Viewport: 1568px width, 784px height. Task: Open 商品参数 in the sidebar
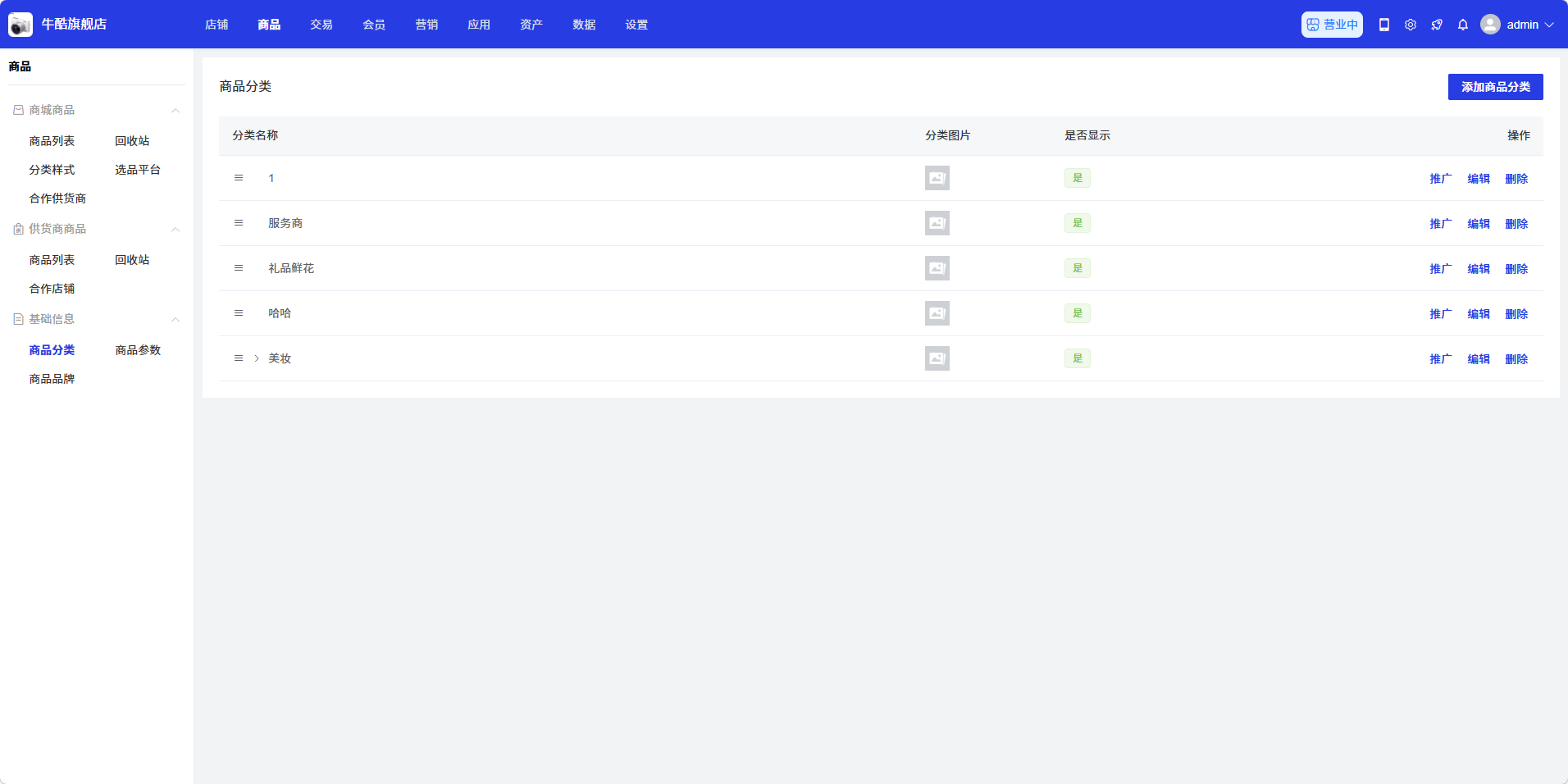point(138,350)
